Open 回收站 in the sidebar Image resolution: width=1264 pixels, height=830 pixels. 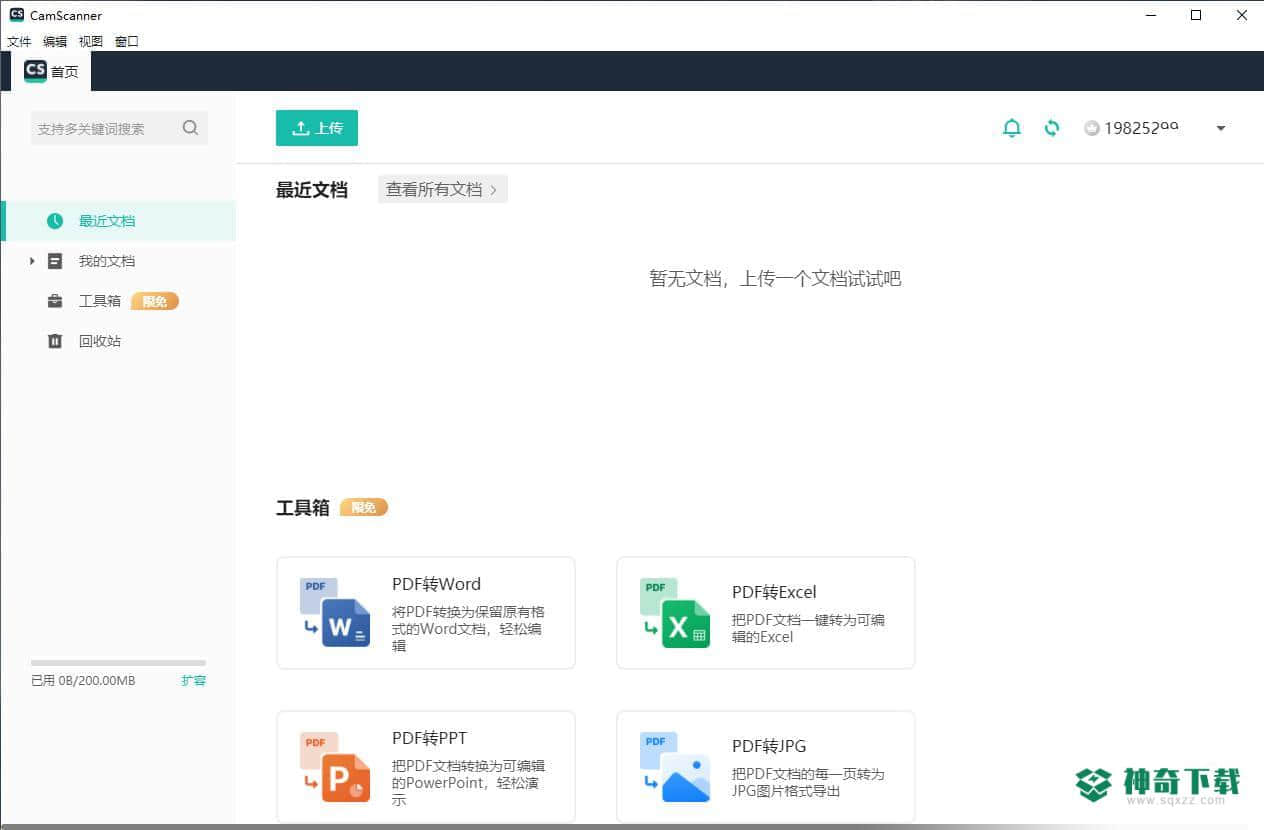[118, 341]
